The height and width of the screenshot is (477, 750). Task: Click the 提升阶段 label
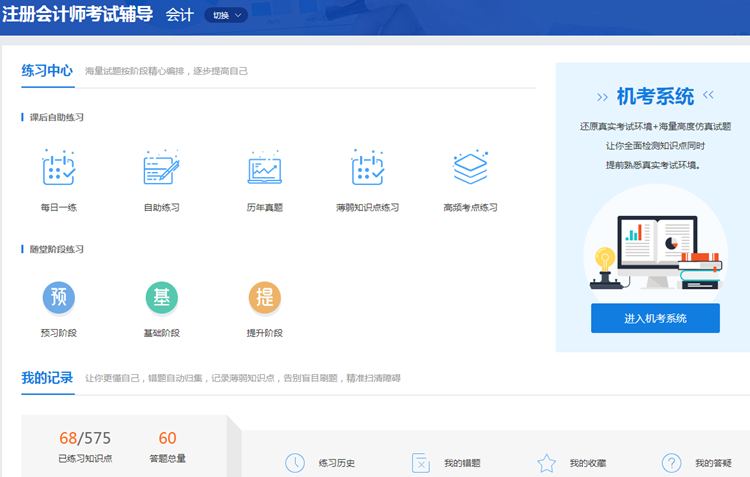[x=265, y=333]
